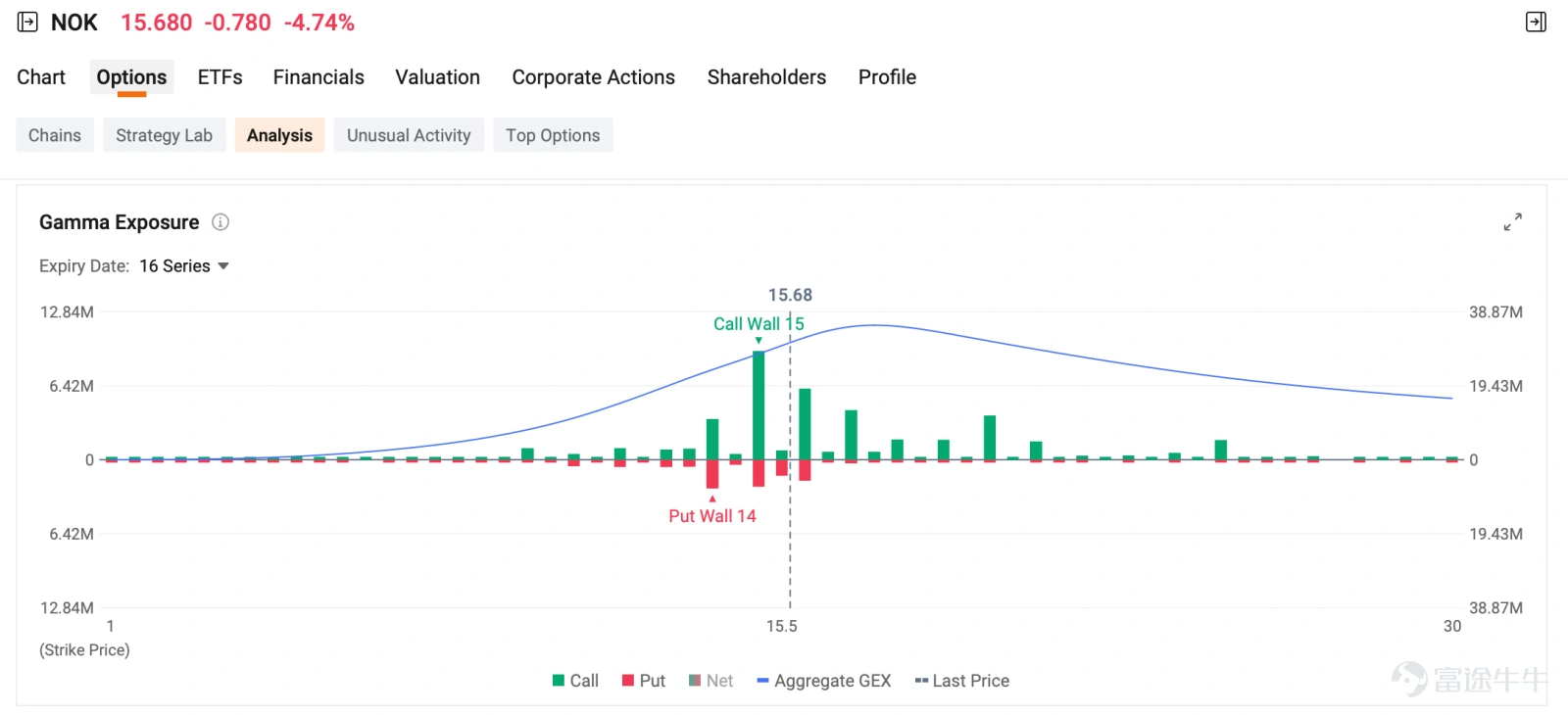The height and width of the screenshot is (715, 1568).
Task: Toggle the Call series in the legend
Action: tap(575, 681)
